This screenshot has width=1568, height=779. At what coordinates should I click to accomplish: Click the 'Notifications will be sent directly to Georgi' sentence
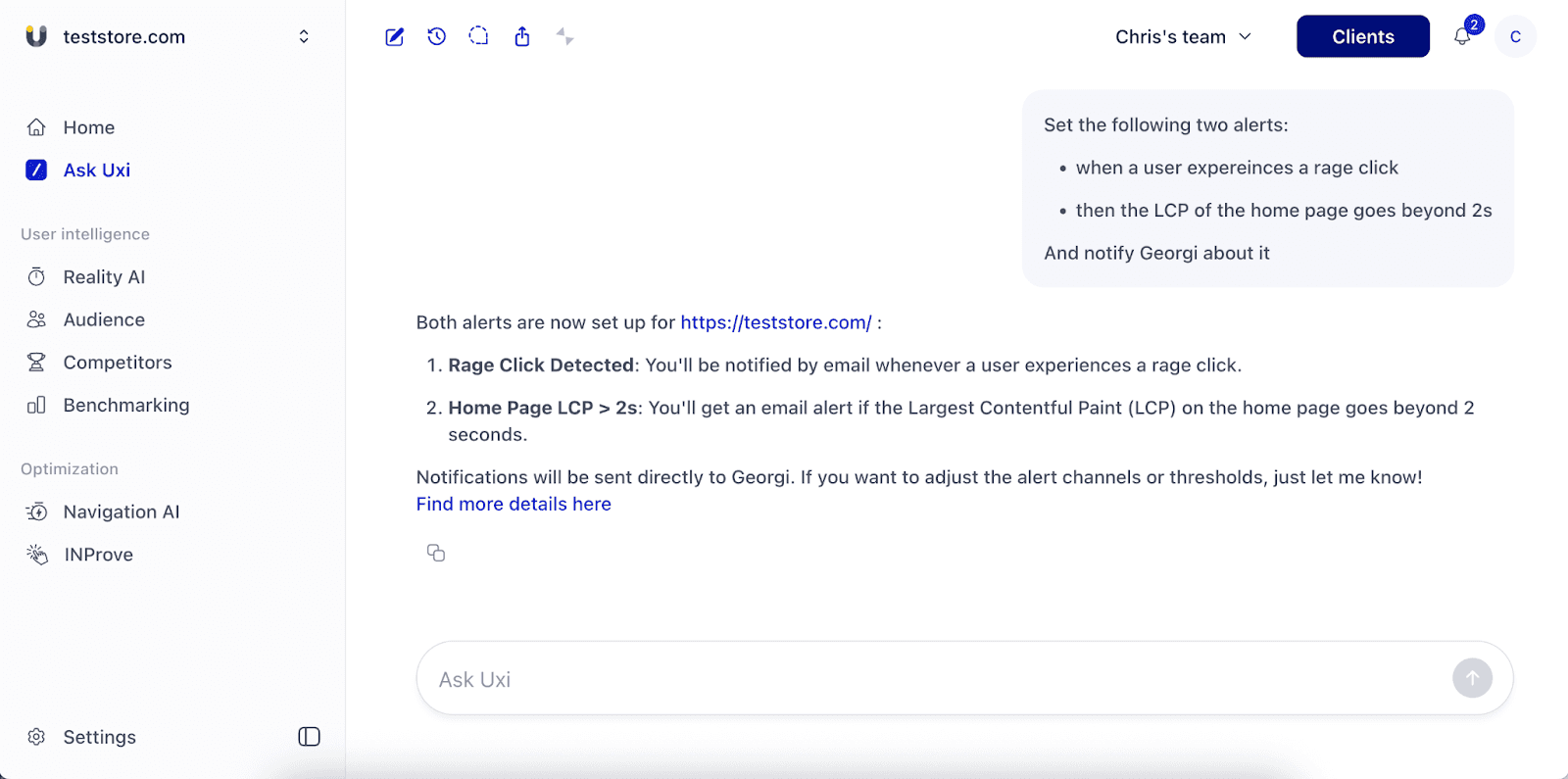tap(604, 477)
